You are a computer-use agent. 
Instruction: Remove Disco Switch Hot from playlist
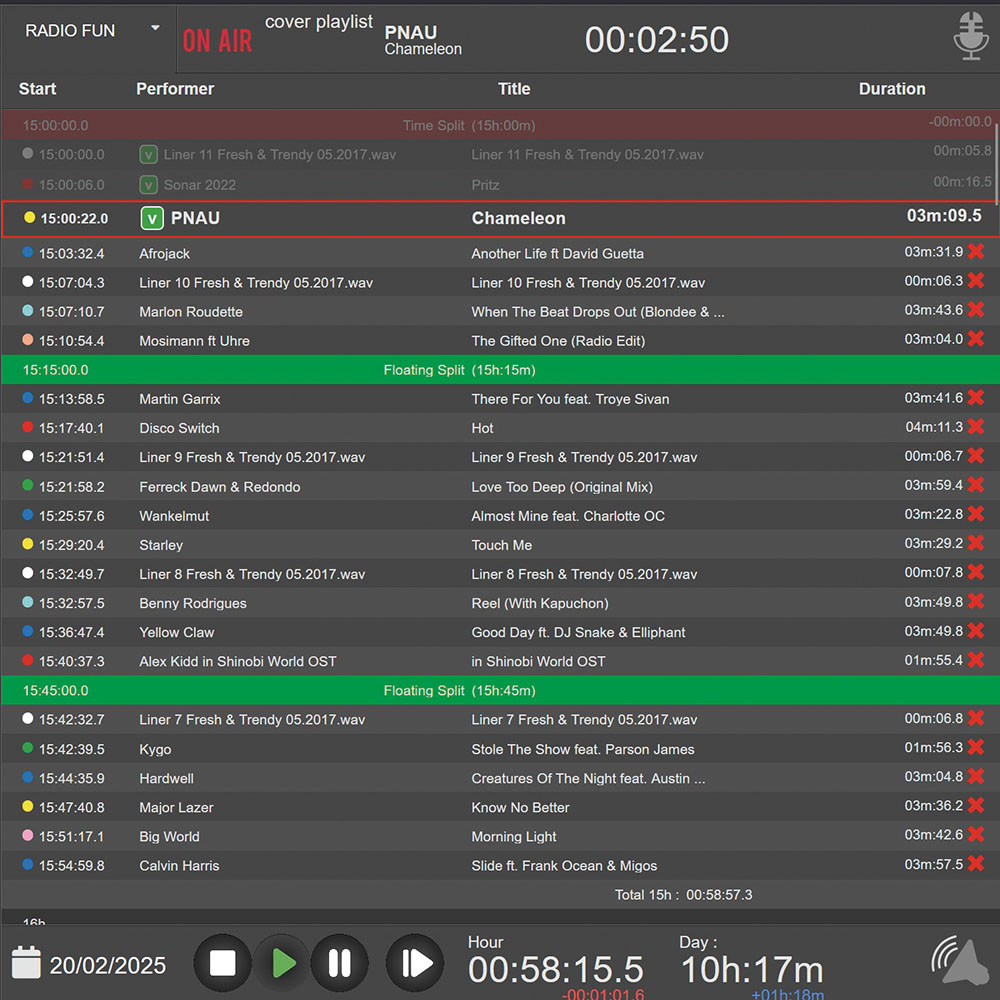click(976, 427)
